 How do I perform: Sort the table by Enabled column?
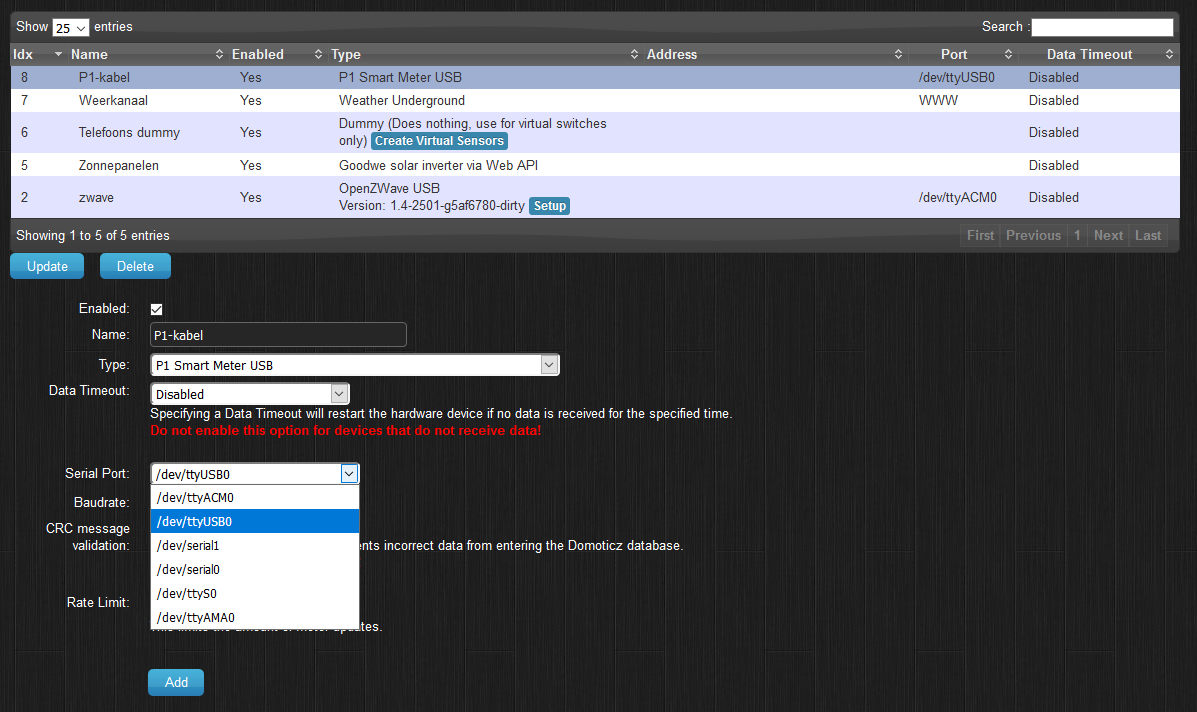(276, 54)
